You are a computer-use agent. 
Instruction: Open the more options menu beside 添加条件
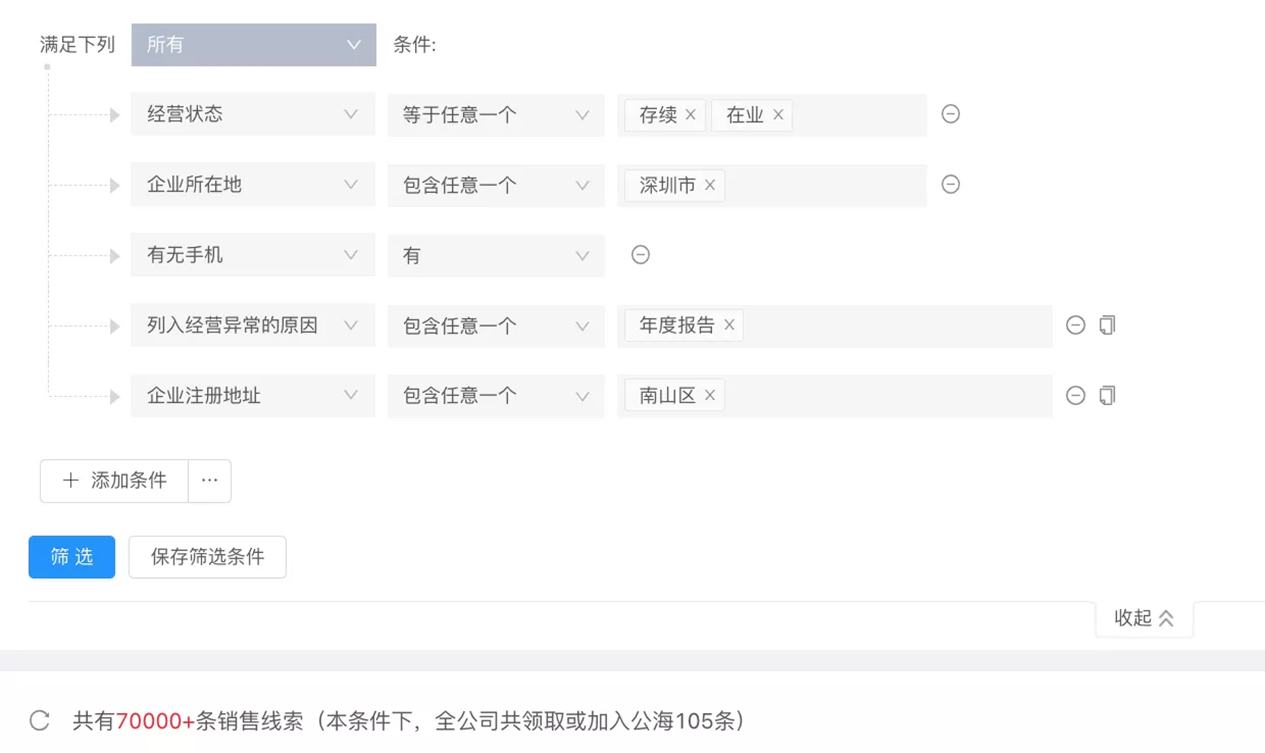pos(209,481)
